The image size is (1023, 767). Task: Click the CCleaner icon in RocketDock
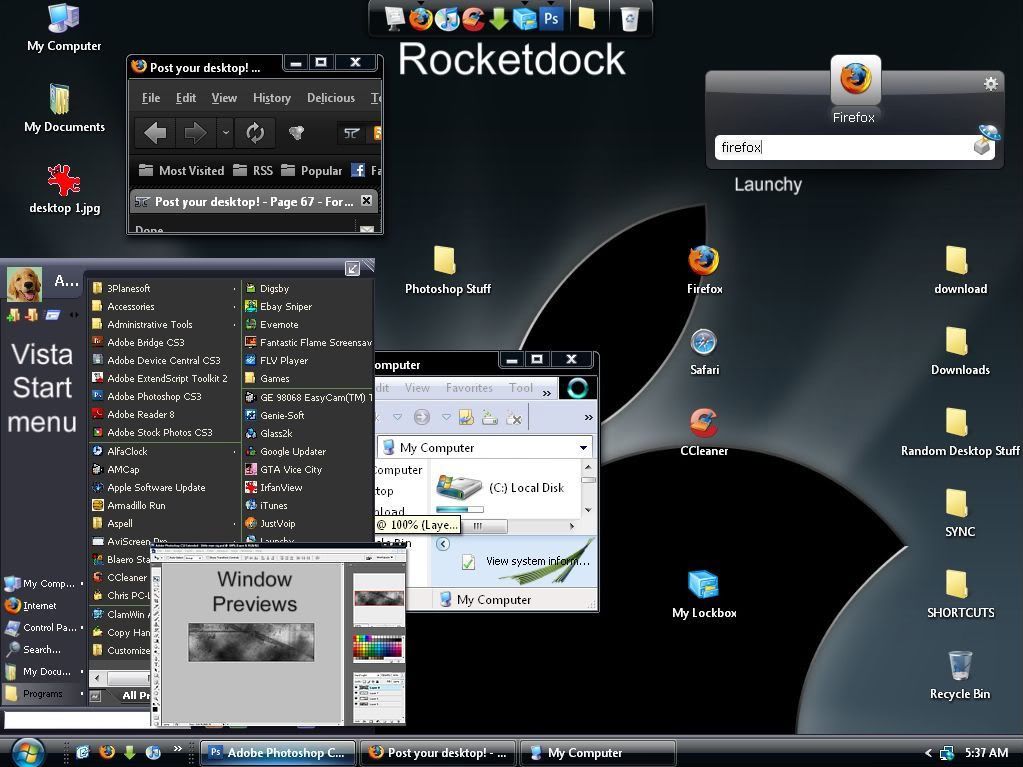coord(474,18)
